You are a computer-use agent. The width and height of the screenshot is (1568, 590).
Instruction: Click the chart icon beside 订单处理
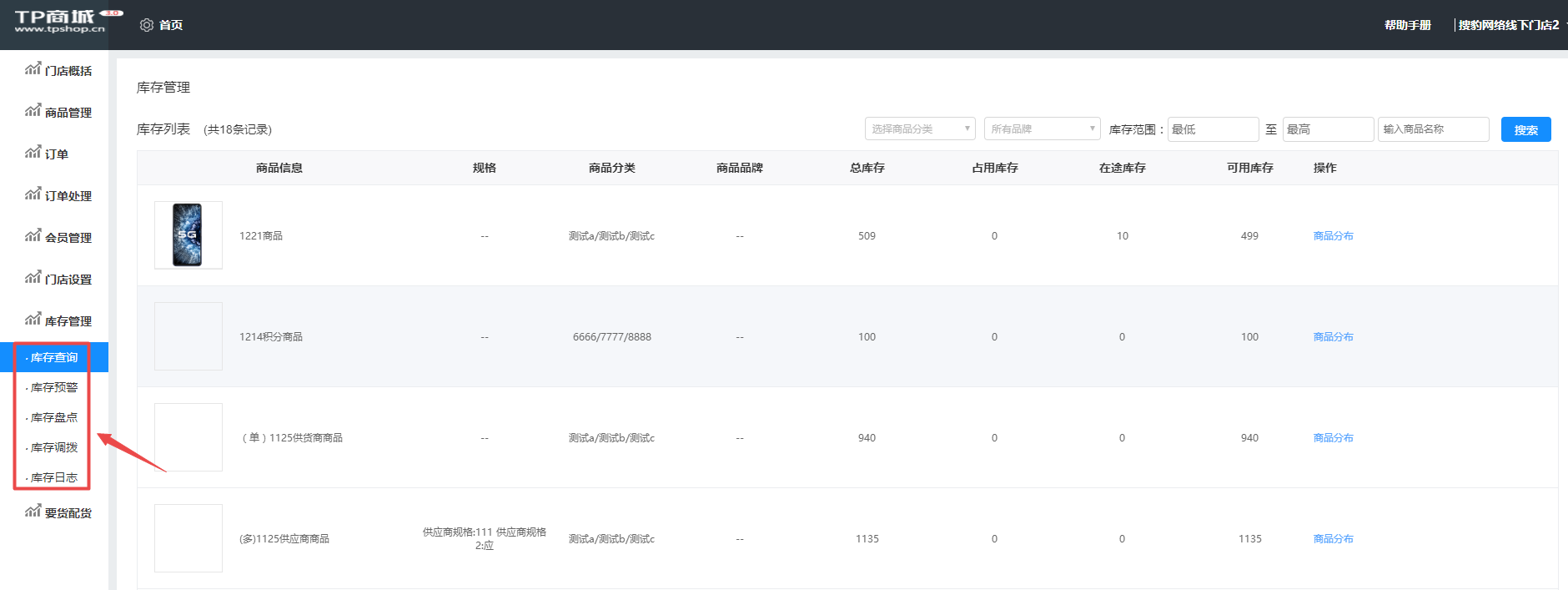click(33, 194)
